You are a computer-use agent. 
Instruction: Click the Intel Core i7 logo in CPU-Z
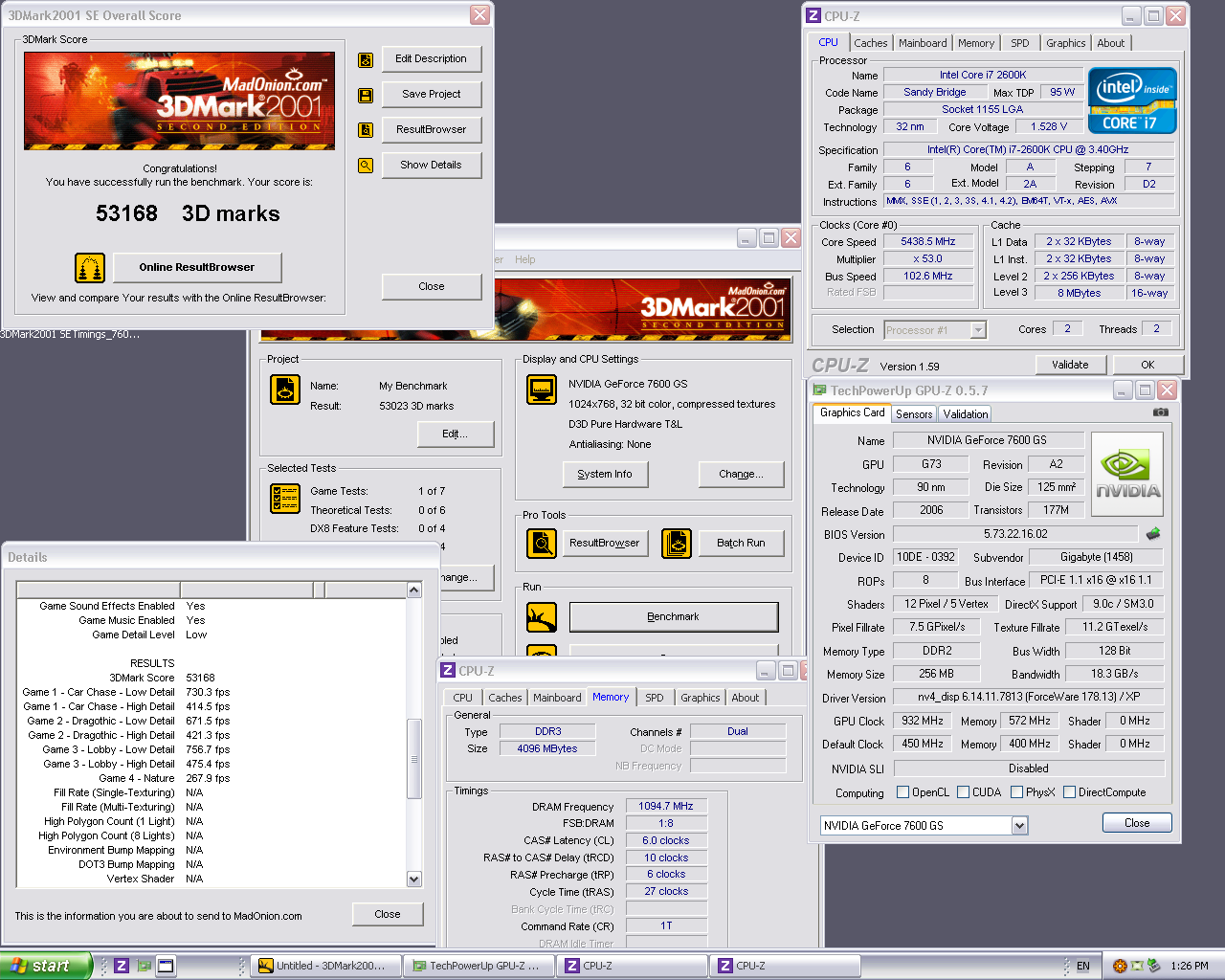[x=1132, y=100]
